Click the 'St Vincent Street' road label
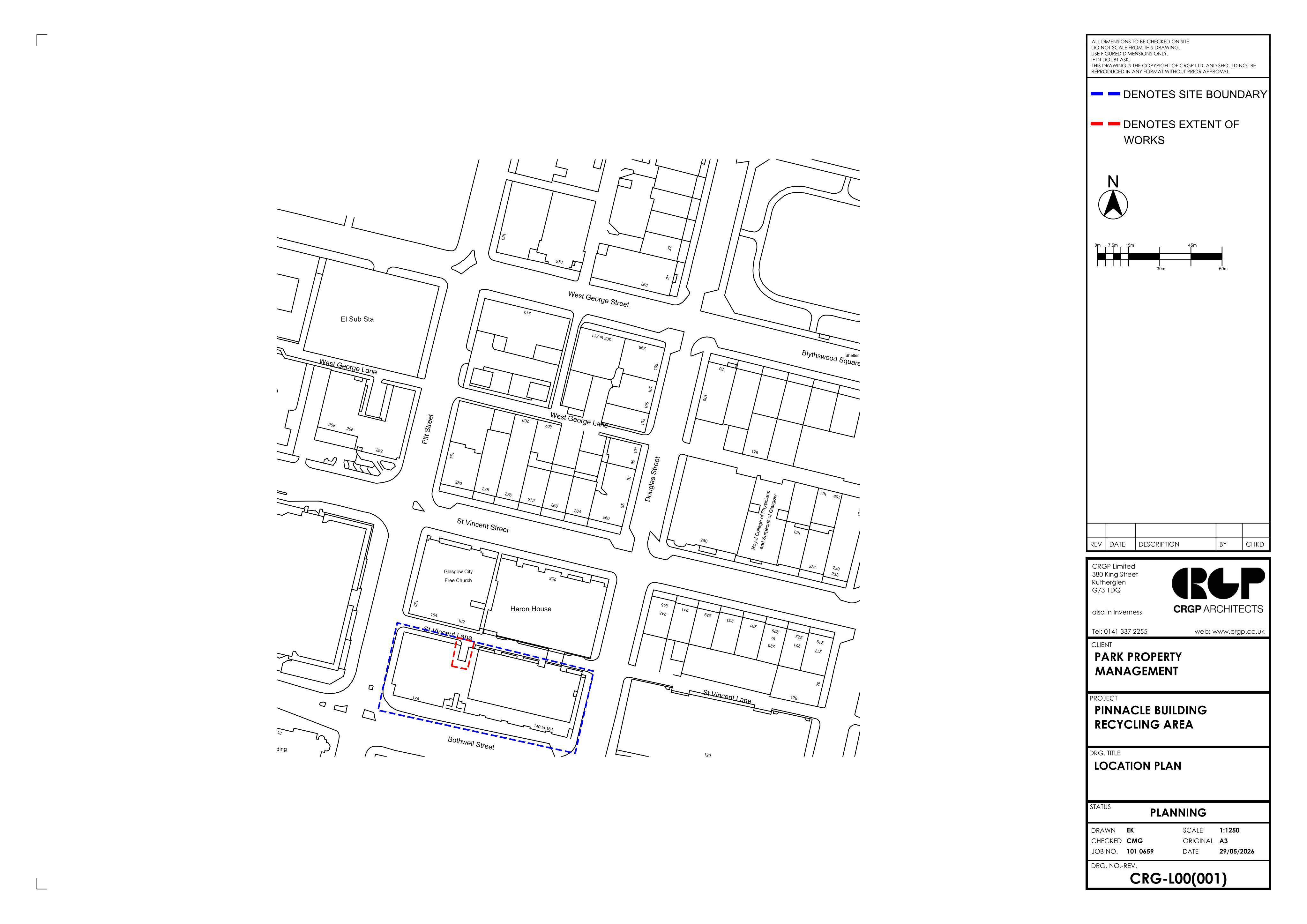1307x924 pixels. pos(483,525)
